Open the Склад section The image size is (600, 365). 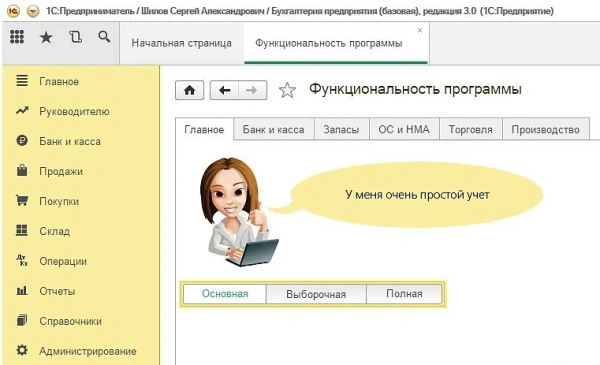click(x=81, y=231)
